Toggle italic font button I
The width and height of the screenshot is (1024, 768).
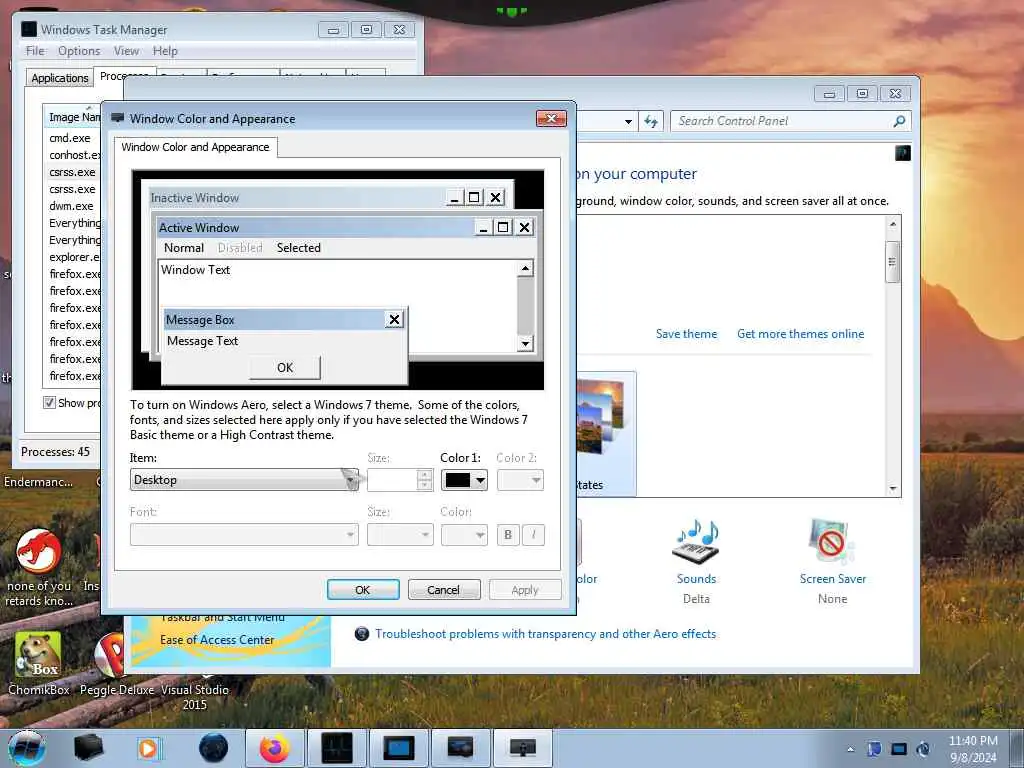(x=534, y=535)
